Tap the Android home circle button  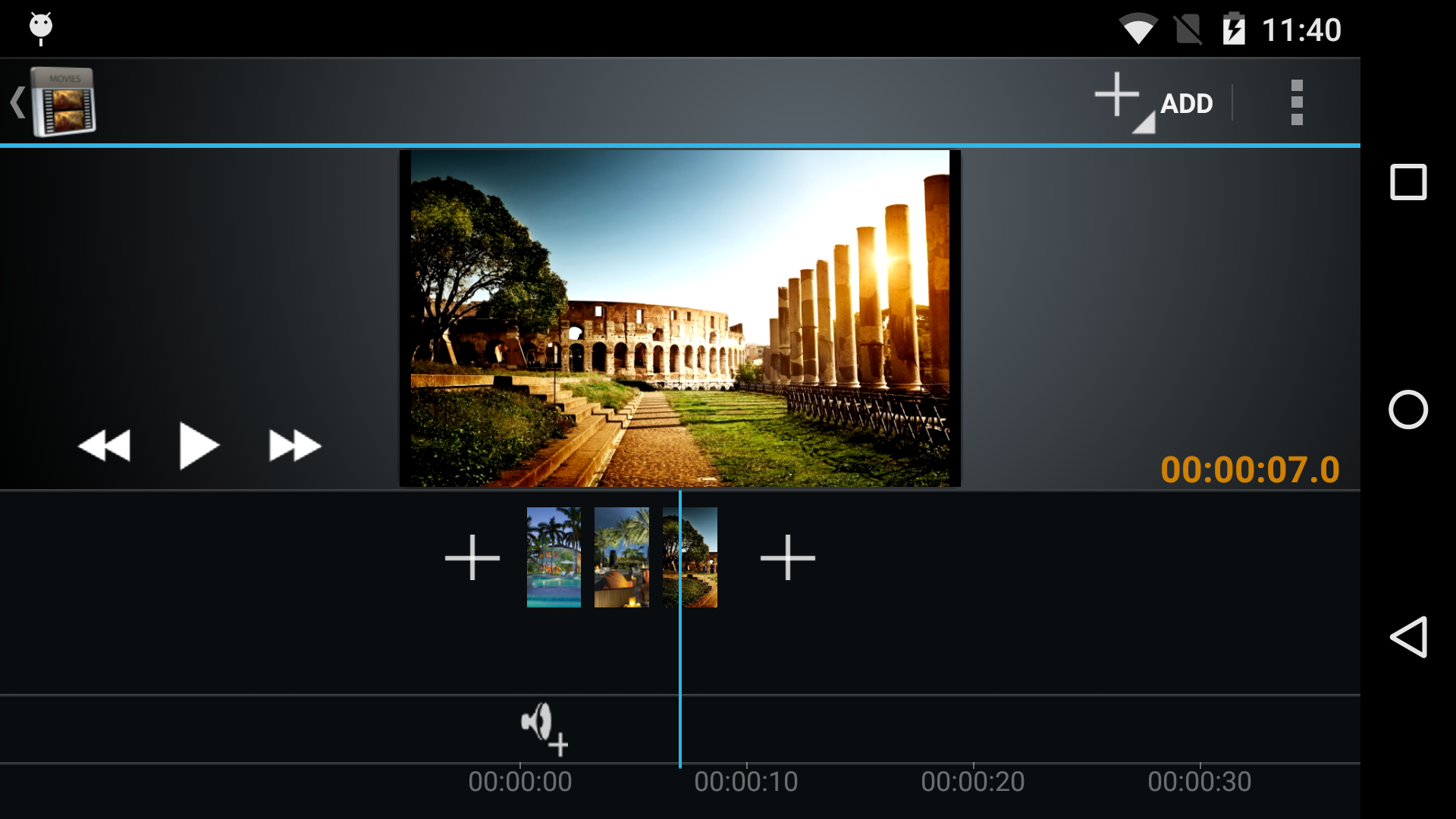tap(1408, 409)
